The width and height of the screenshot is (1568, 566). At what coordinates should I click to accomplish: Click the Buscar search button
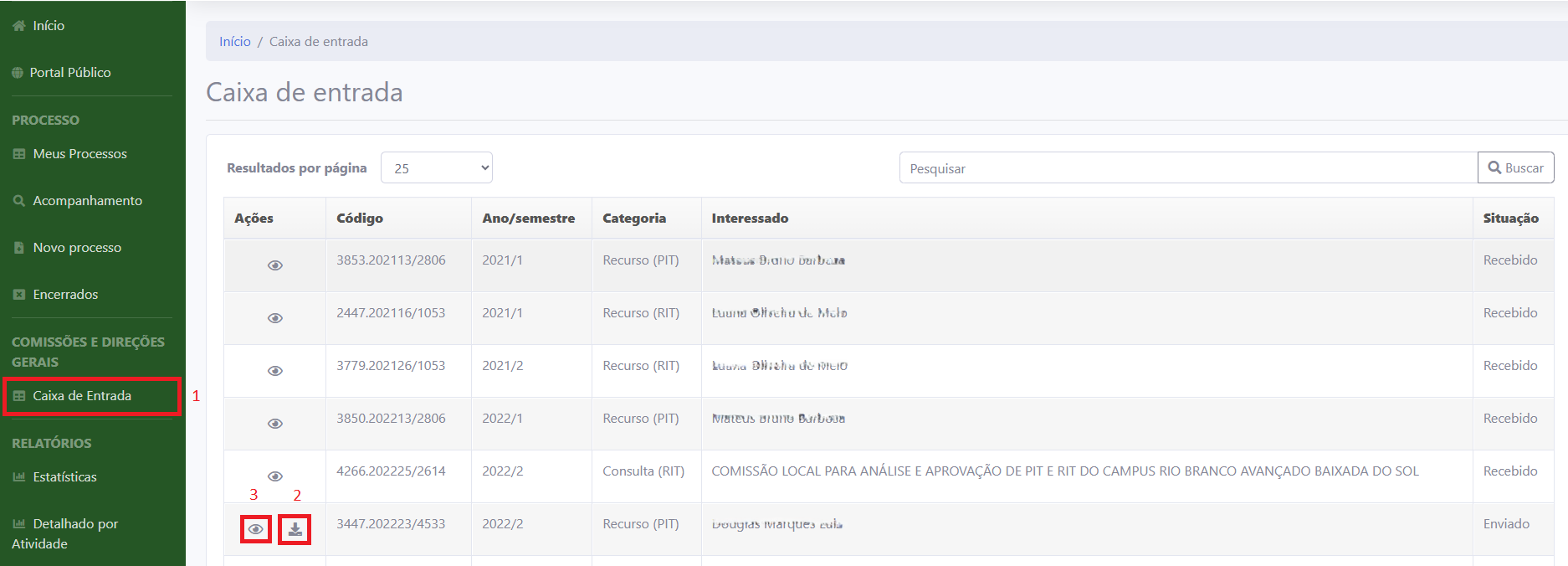pos(1515,168)
